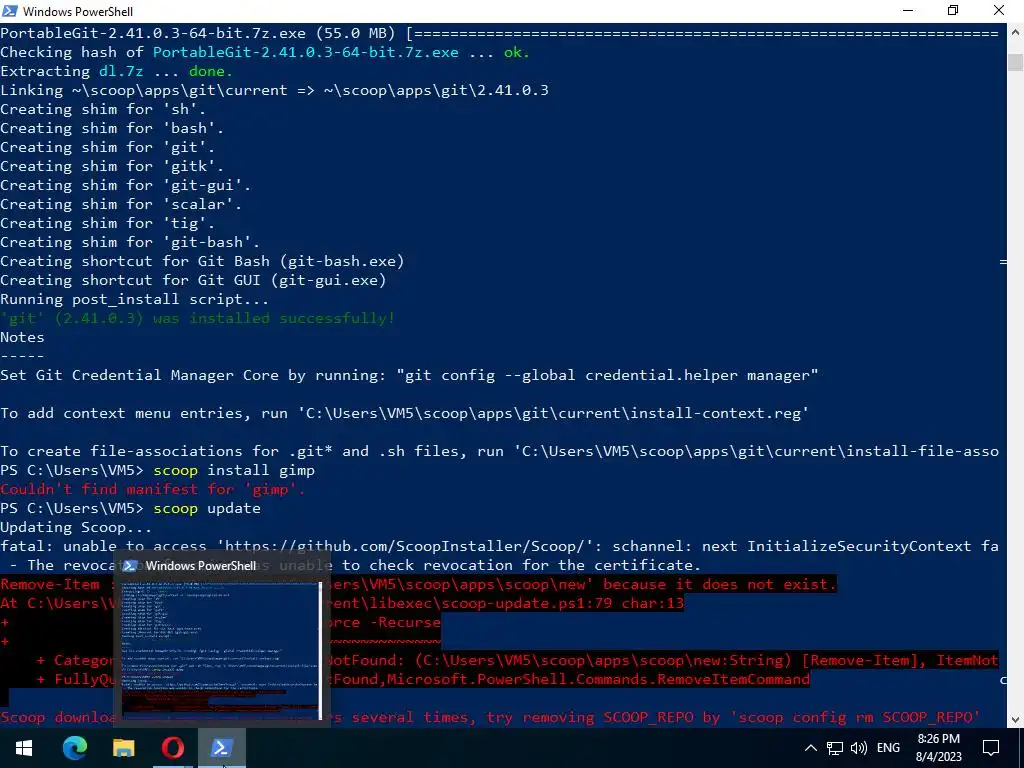Open the Windows Start menu
Screen dimensions: 1024x768
coord(24,748)
